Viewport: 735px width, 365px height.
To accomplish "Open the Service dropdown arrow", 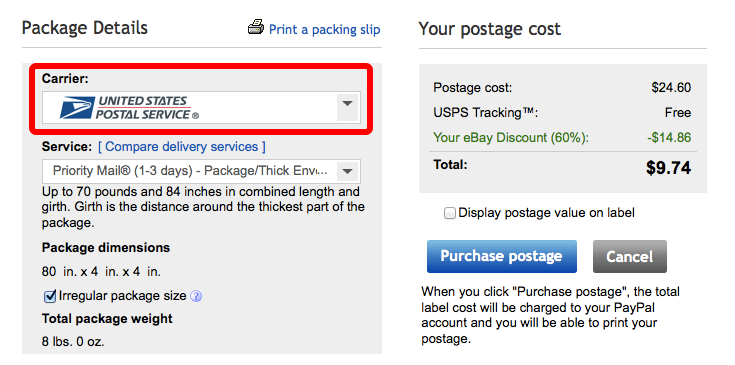I will [x=347, y=171].
